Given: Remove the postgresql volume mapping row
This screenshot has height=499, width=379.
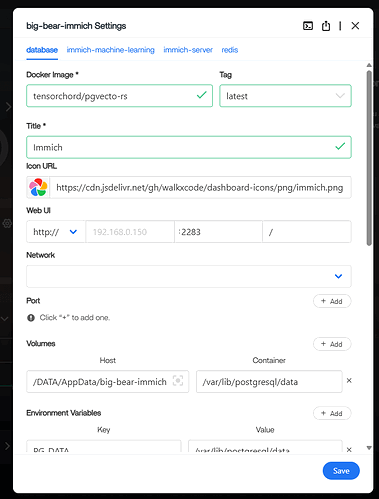Looking at the screenshot, I should click(x=349, y=380).
